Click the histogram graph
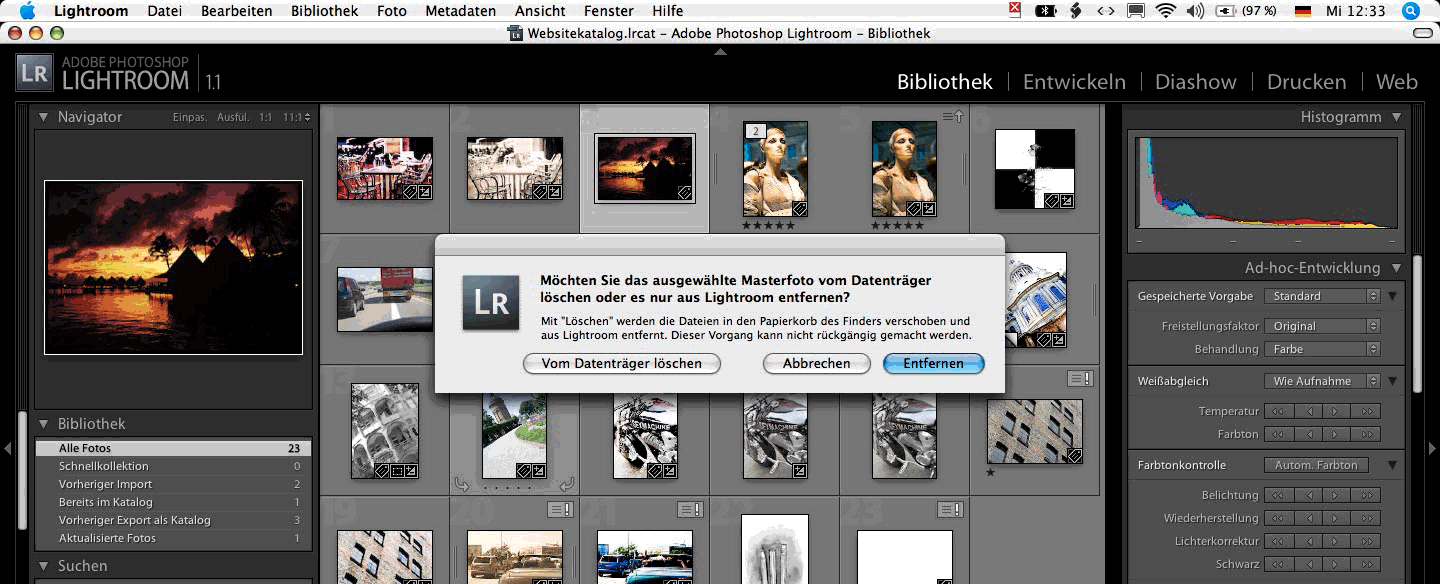 (1267, 183)
